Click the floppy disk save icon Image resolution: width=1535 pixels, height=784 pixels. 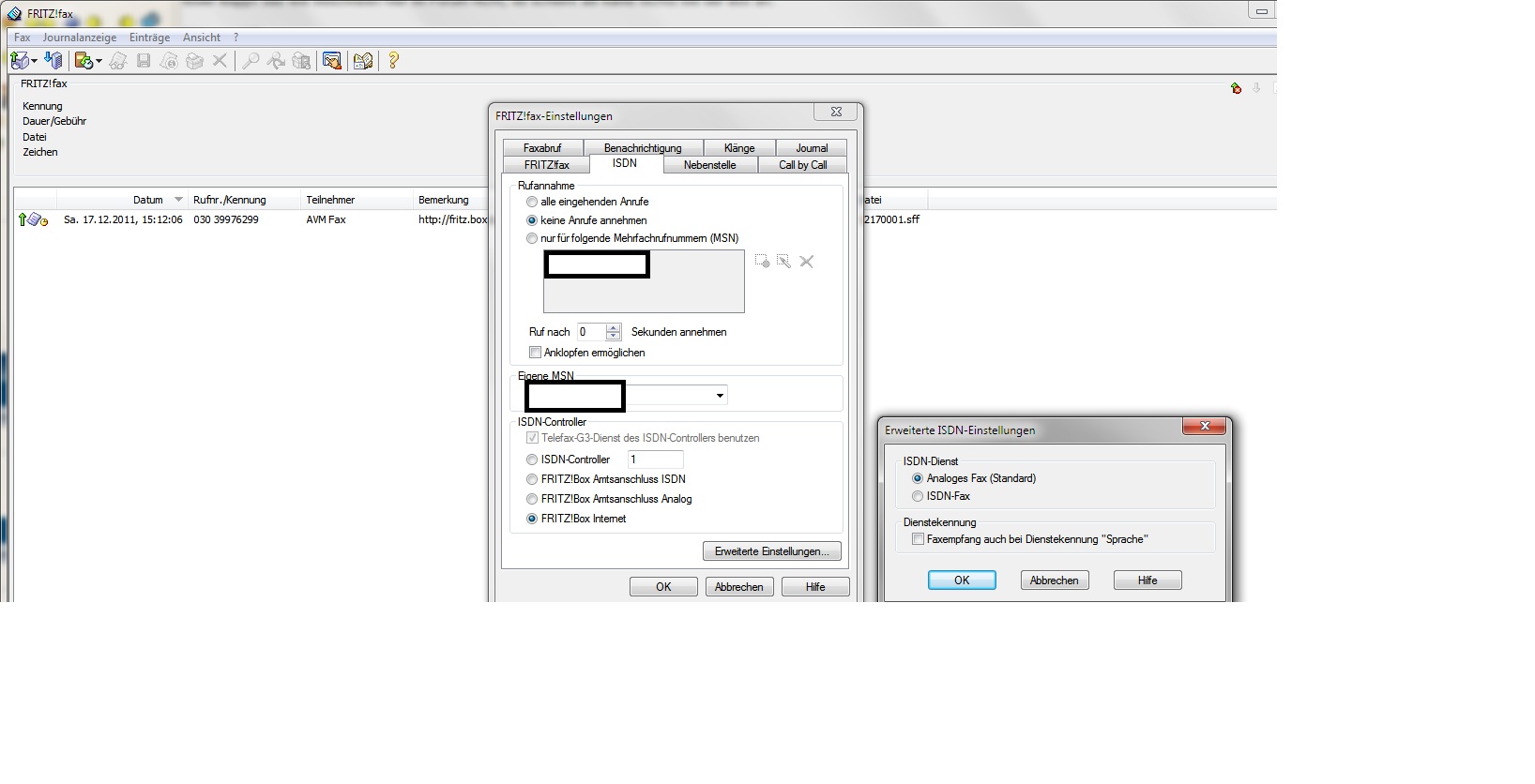pos(144,61)
